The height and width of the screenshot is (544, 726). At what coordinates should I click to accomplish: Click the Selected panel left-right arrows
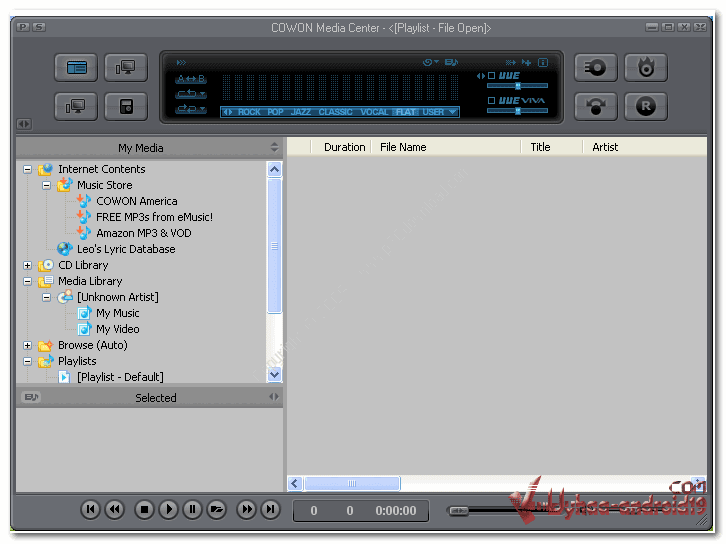(274, 397)
